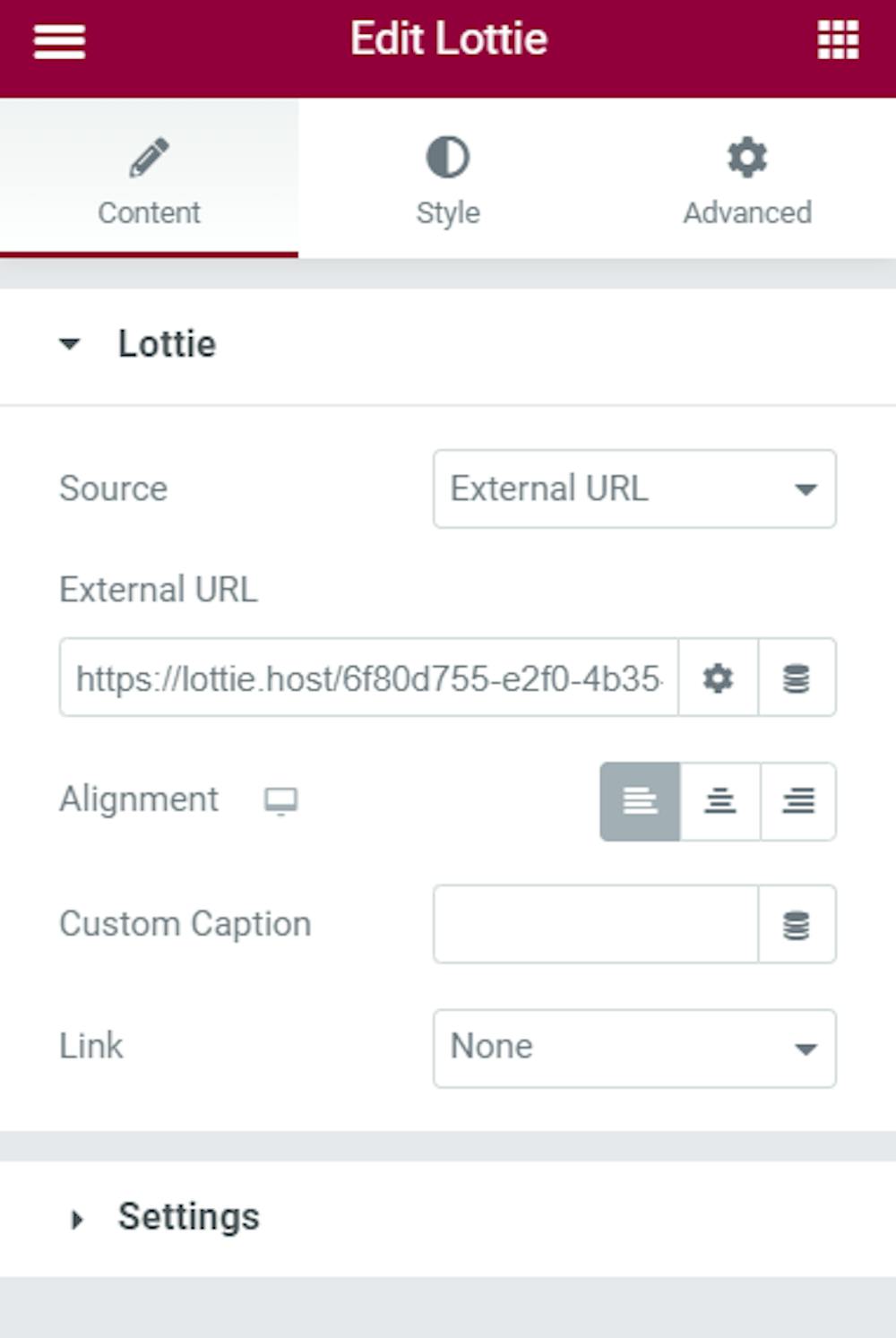Set alignment to left

pos(640,801)
